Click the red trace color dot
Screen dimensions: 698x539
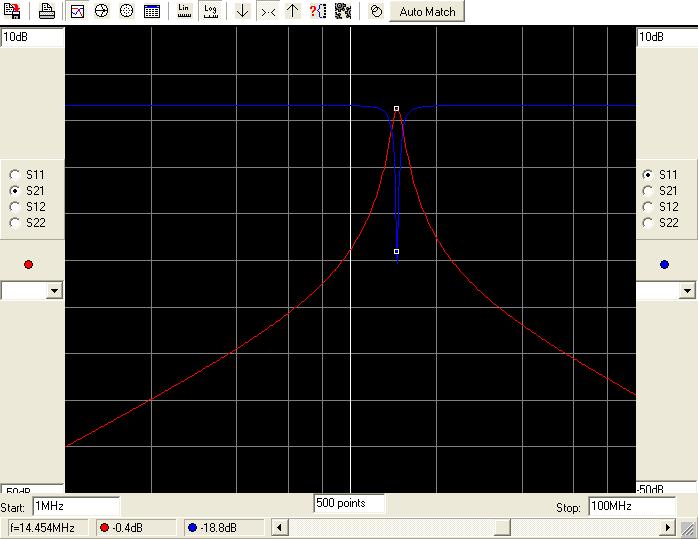coord(28,264)
